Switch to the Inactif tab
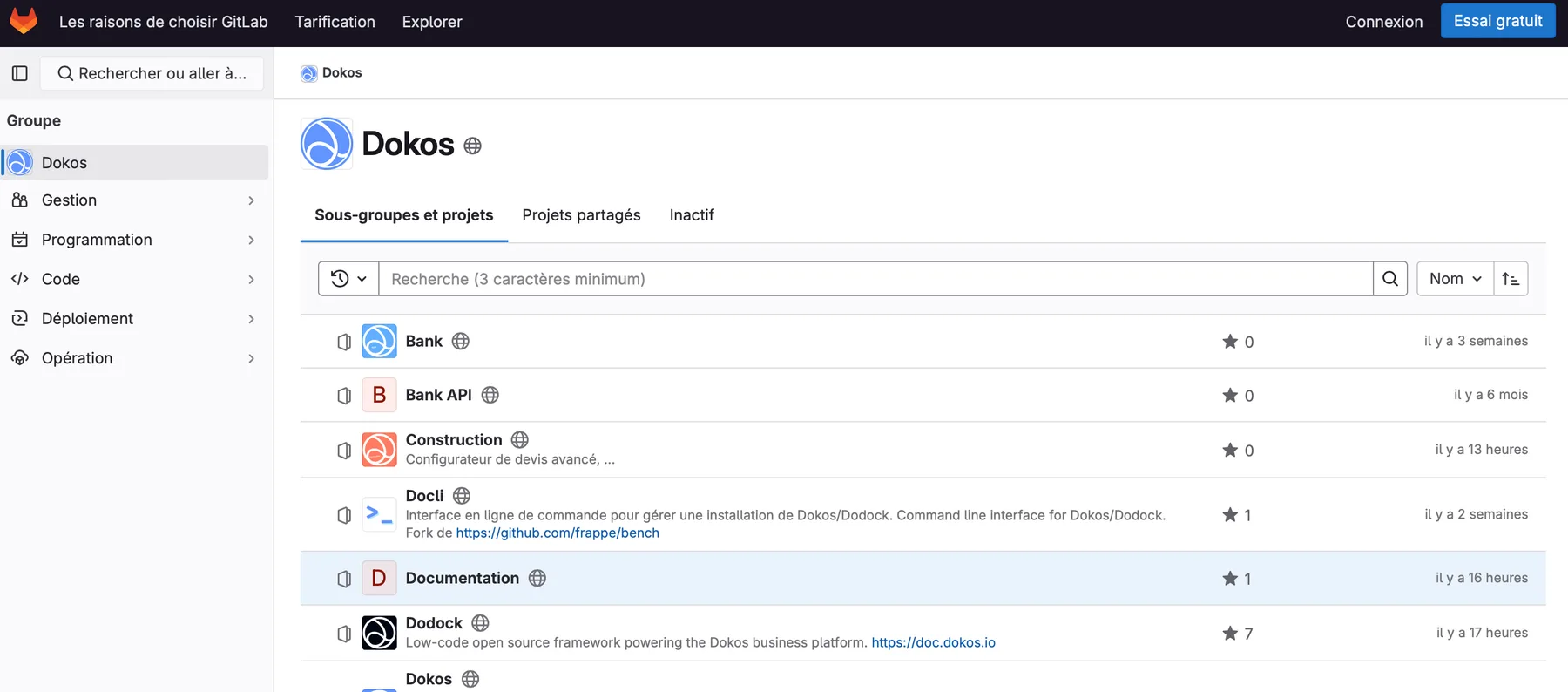 [x=692, y=215]
